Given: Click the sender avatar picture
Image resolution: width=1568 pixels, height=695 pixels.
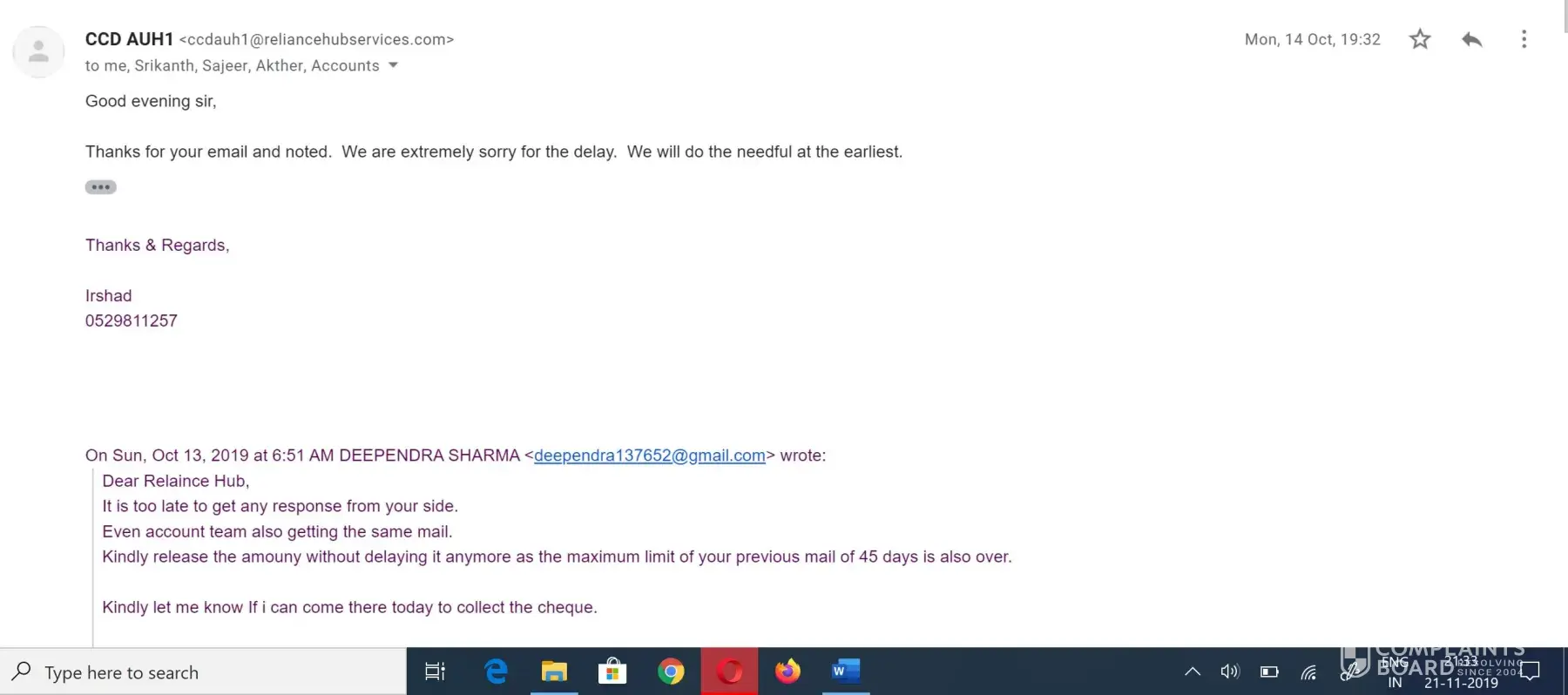Looking at the screenshot, I should 38,52.
